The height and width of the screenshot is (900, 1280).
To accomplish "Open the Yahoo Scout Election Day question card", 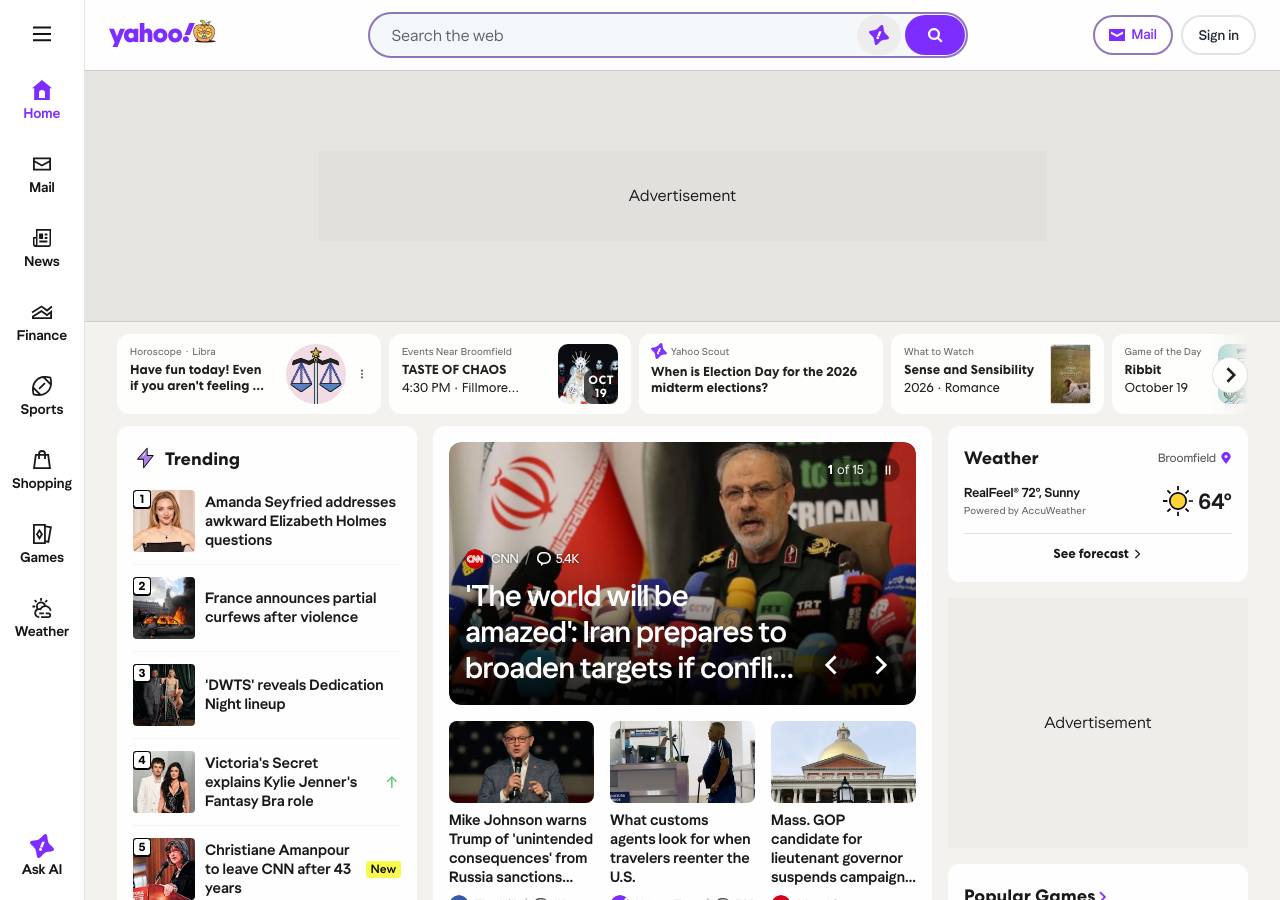I will click(761, 374).
